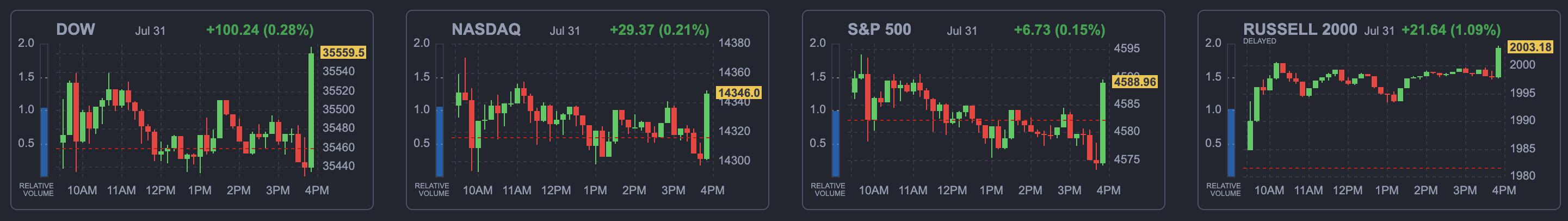This screenshot has width=1568, height=221.
Task: Select RUSSELL 2000 last price tag 2003.18
Action: coord(1530,47)
